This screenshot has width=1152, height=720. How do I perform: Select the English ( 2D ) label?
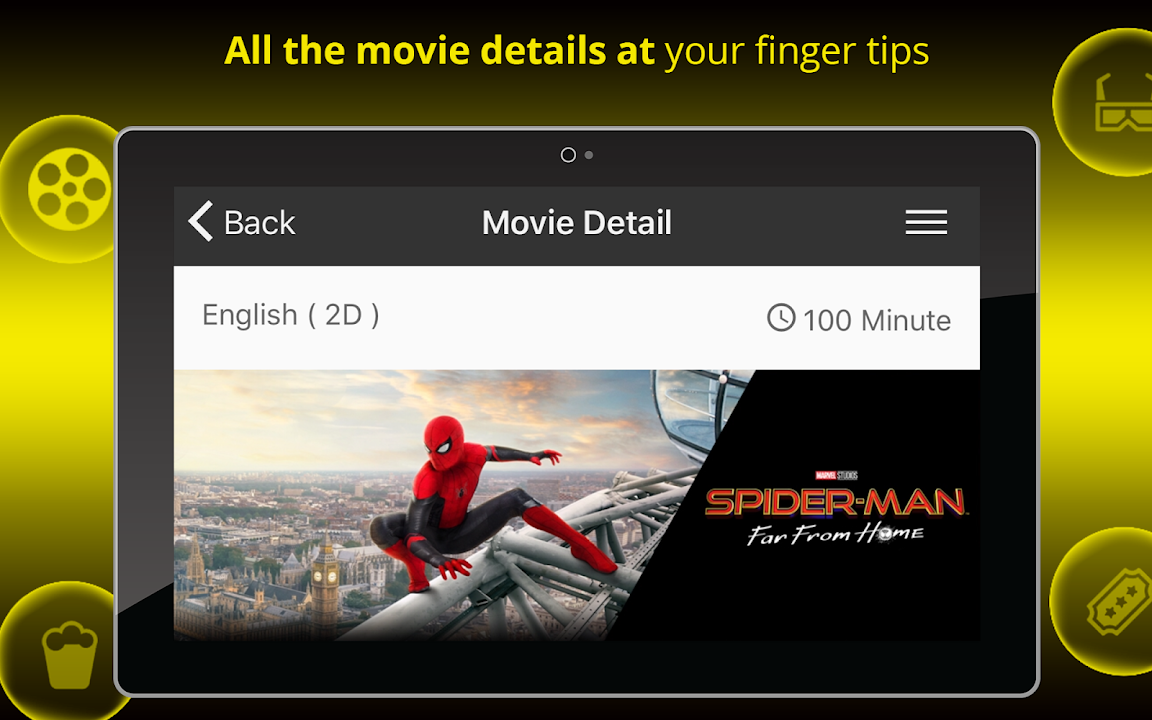291,315
